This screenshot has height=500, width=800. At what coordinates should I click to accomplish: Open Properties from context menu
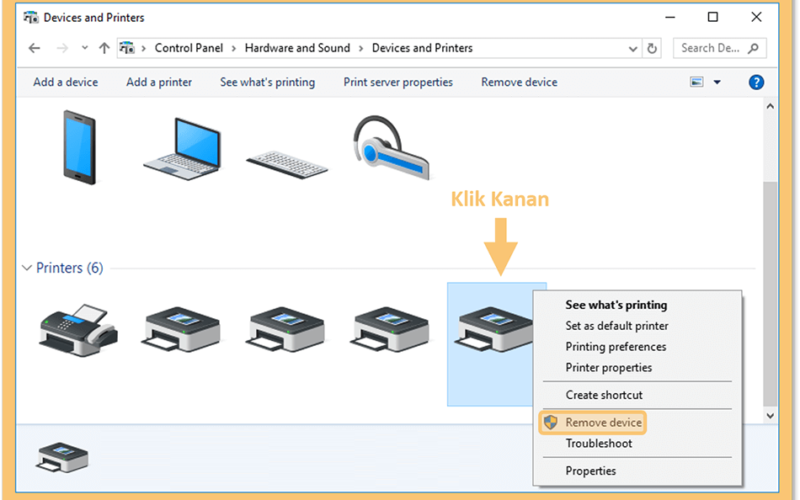coord(590,471)
